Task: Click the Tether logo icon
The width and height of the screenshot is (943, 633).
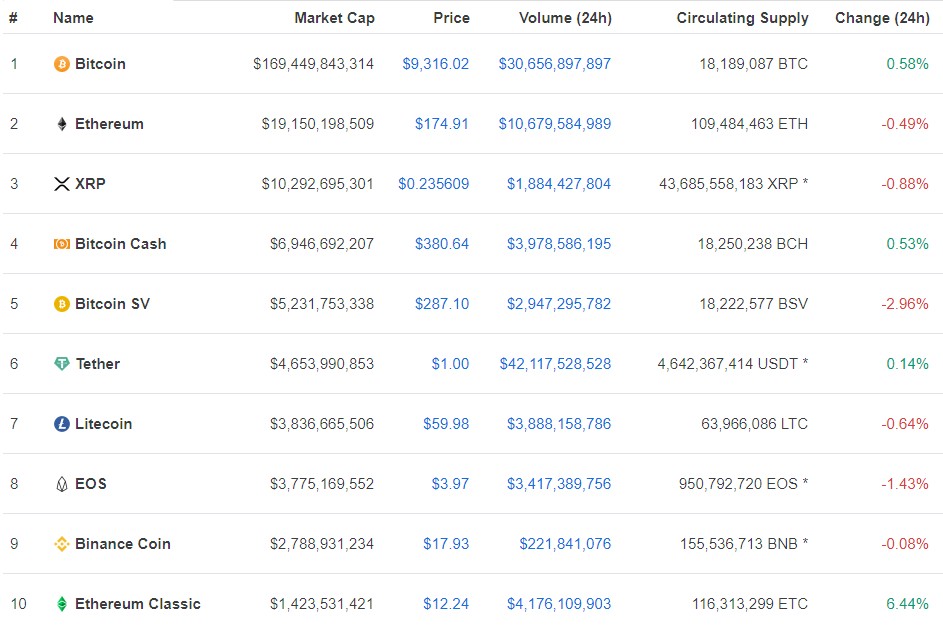Action: click(x=61, y=364)
